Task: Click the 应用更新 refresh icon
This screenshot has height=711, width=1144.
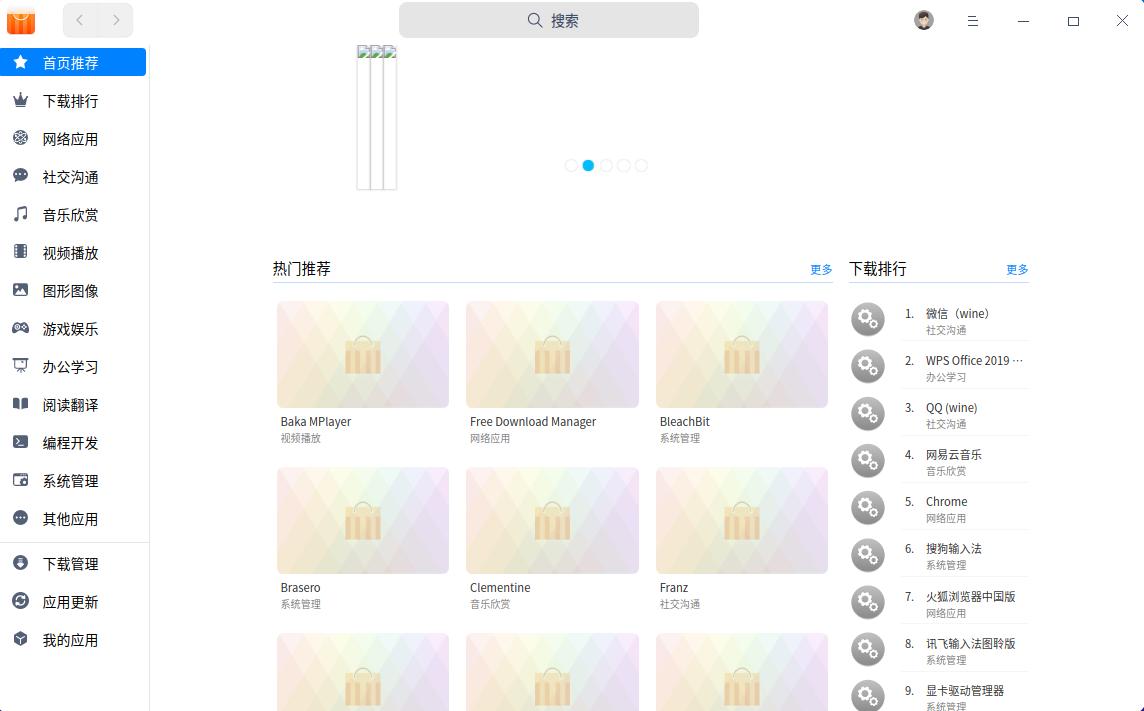Action: coord(20,600)
